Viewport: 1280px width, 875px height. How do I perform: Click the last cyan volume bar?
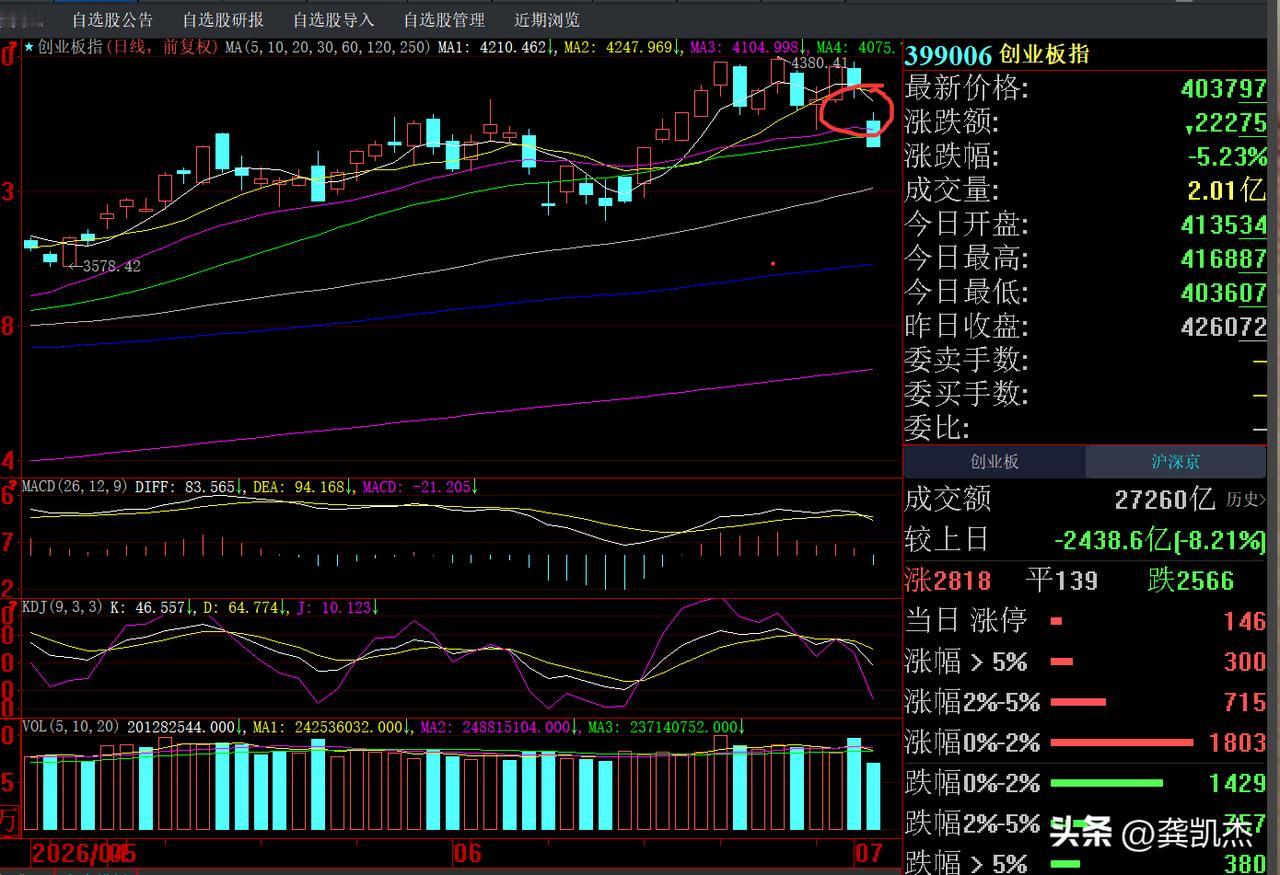873,796
